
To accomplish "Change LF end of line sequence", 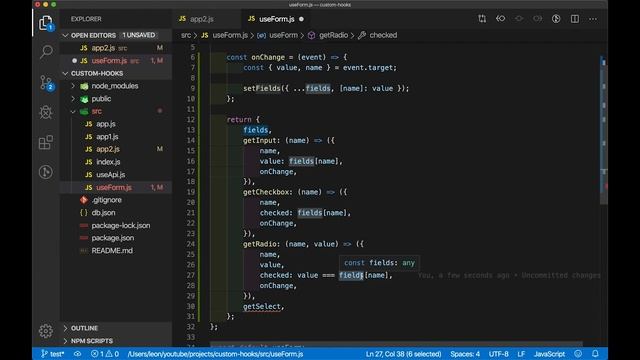I will coord(521,354).
